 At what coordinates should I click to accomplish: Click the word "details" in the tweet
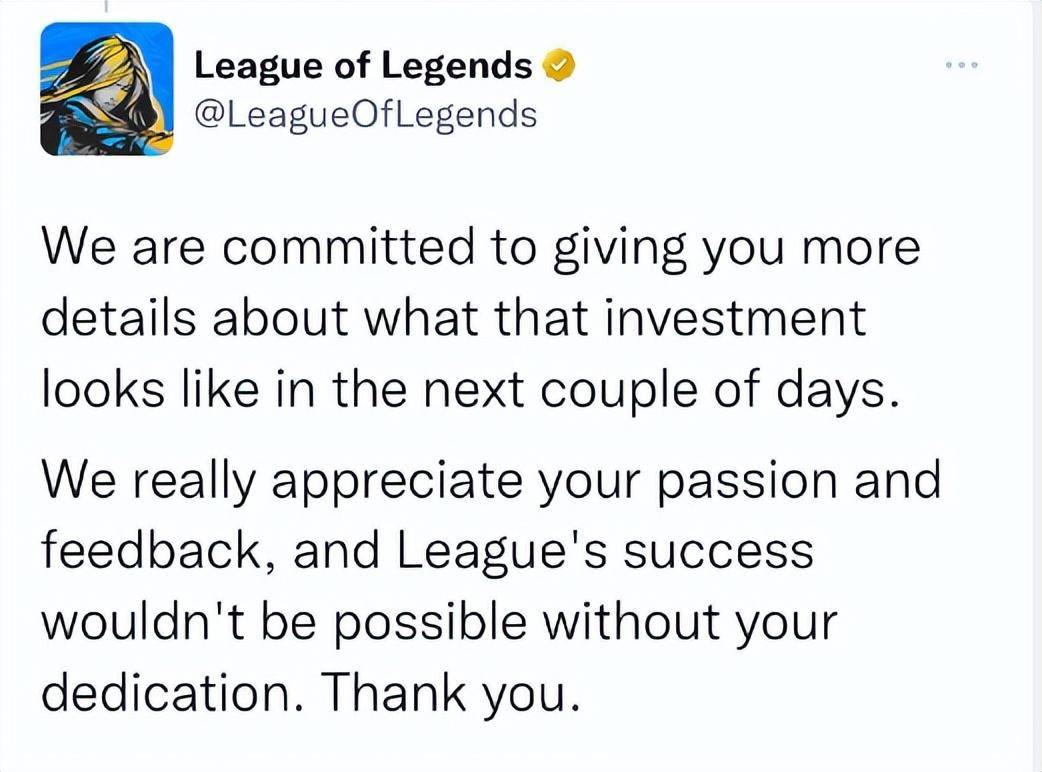pos(119,317)
